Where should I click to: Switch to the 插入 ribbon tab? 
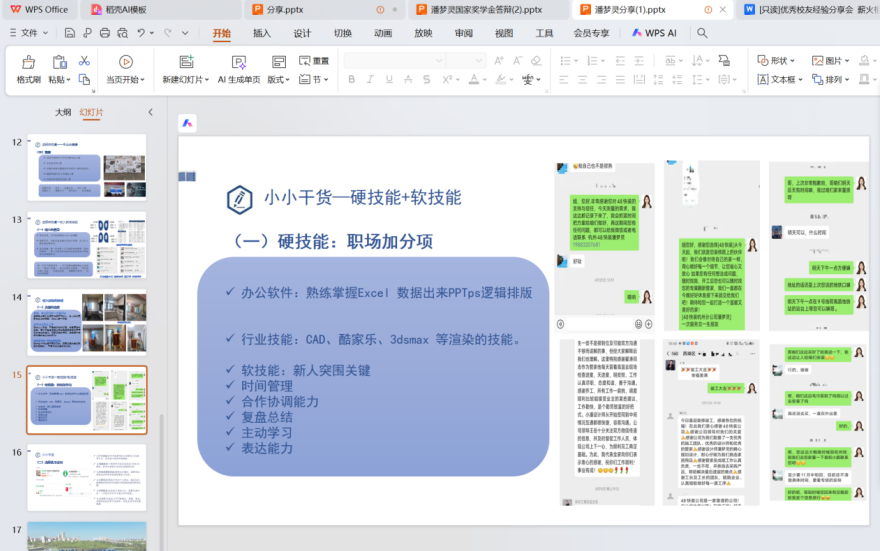262,33
